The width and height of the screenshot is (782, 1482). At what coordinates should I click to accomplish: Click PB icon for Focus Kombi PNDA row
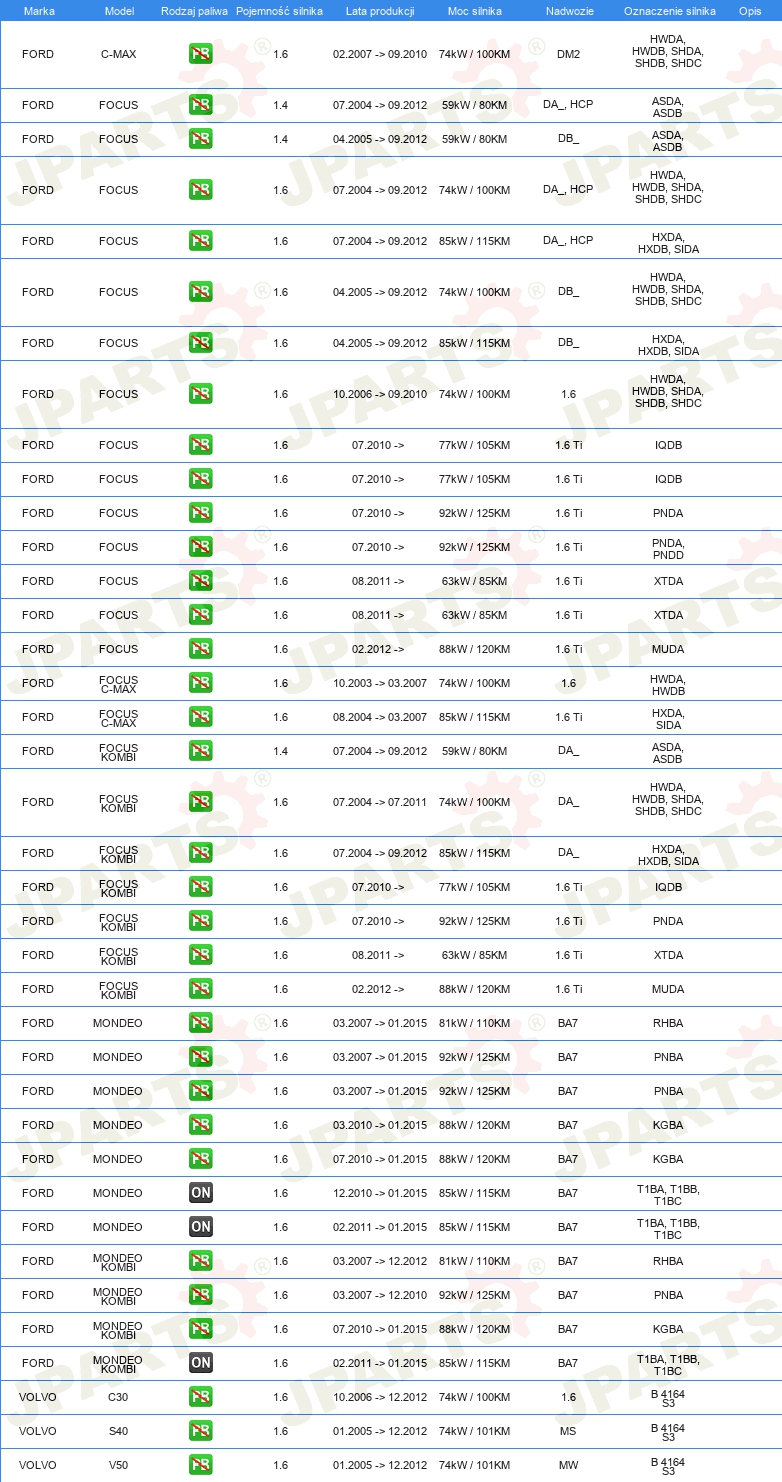click(x=201, y=921)
